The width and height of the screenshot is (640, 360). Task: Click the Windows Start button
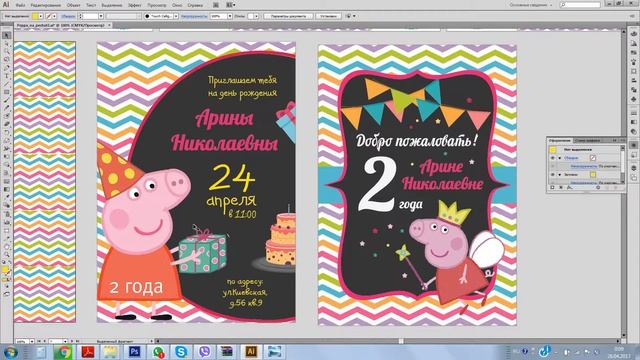[x=10, y=351]
